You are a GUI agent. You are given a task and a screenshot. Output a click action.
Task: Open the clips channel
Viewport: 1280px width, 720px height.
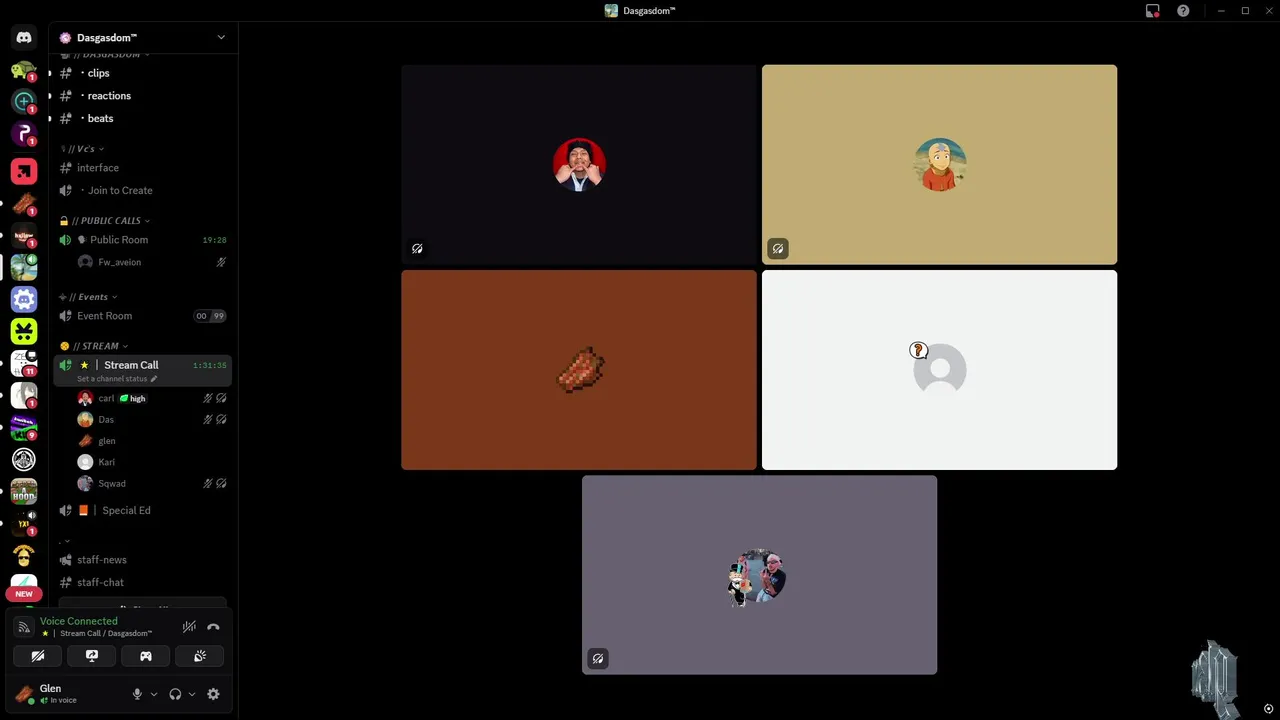pyautogui.click(x=142, y=73)
